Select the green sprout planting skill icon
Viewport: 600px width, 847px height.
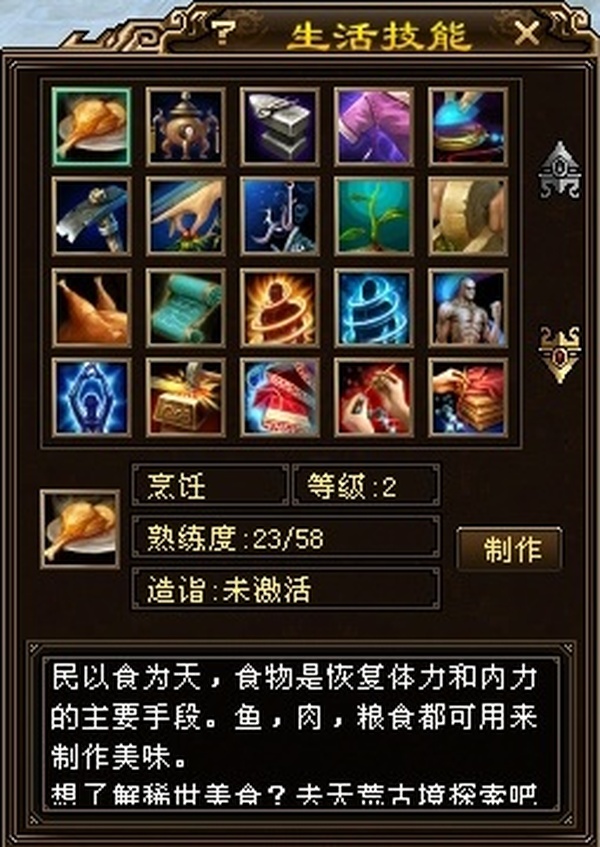coord(374,216)
